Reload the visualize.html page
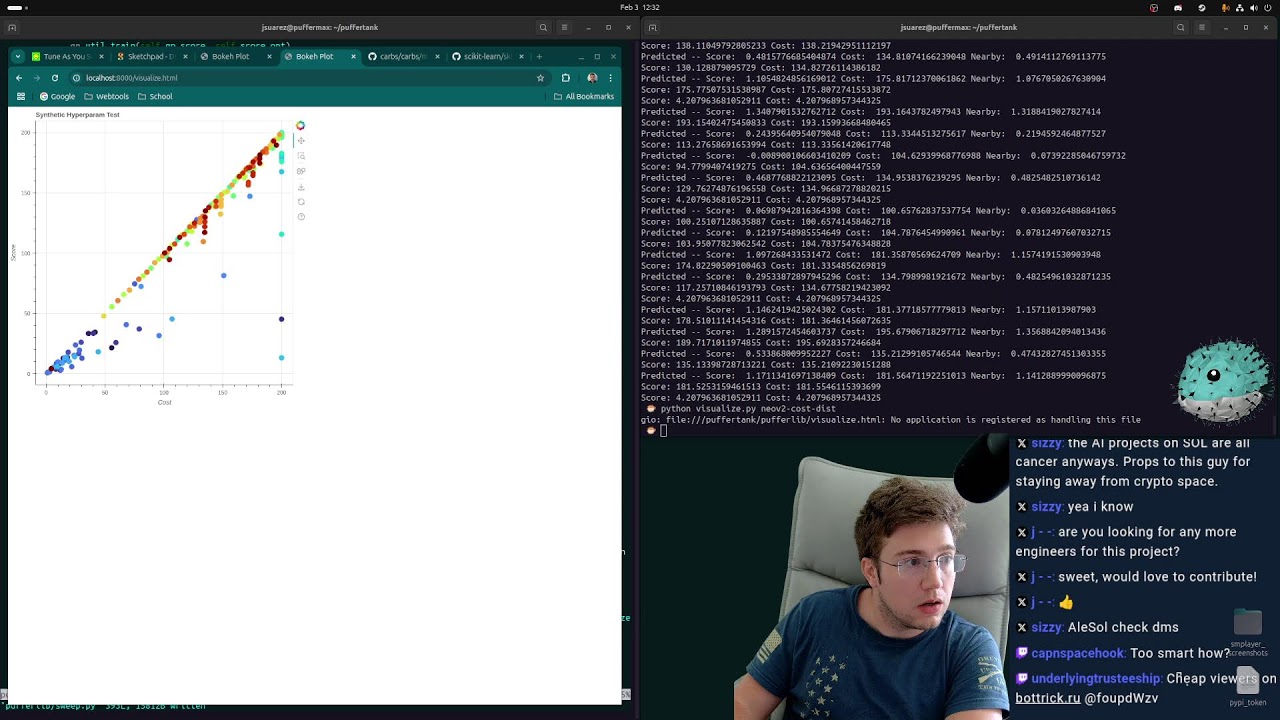1280x720 pixels. click(x=55, y=78)
